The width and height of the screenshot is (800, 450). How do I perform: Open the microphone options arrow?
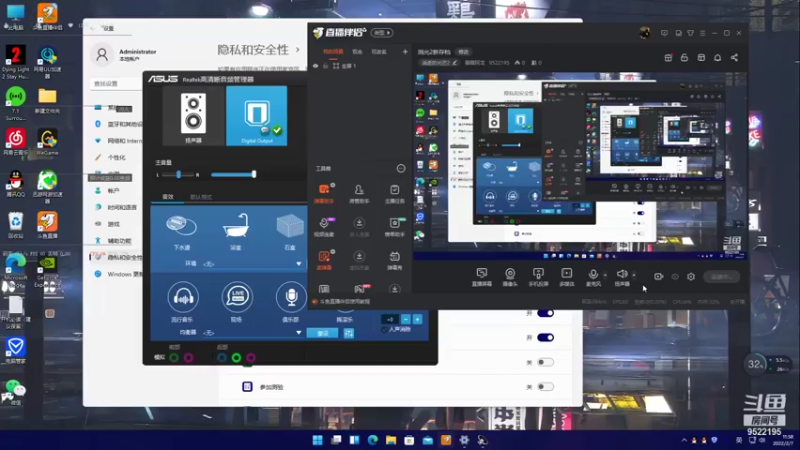605,275
